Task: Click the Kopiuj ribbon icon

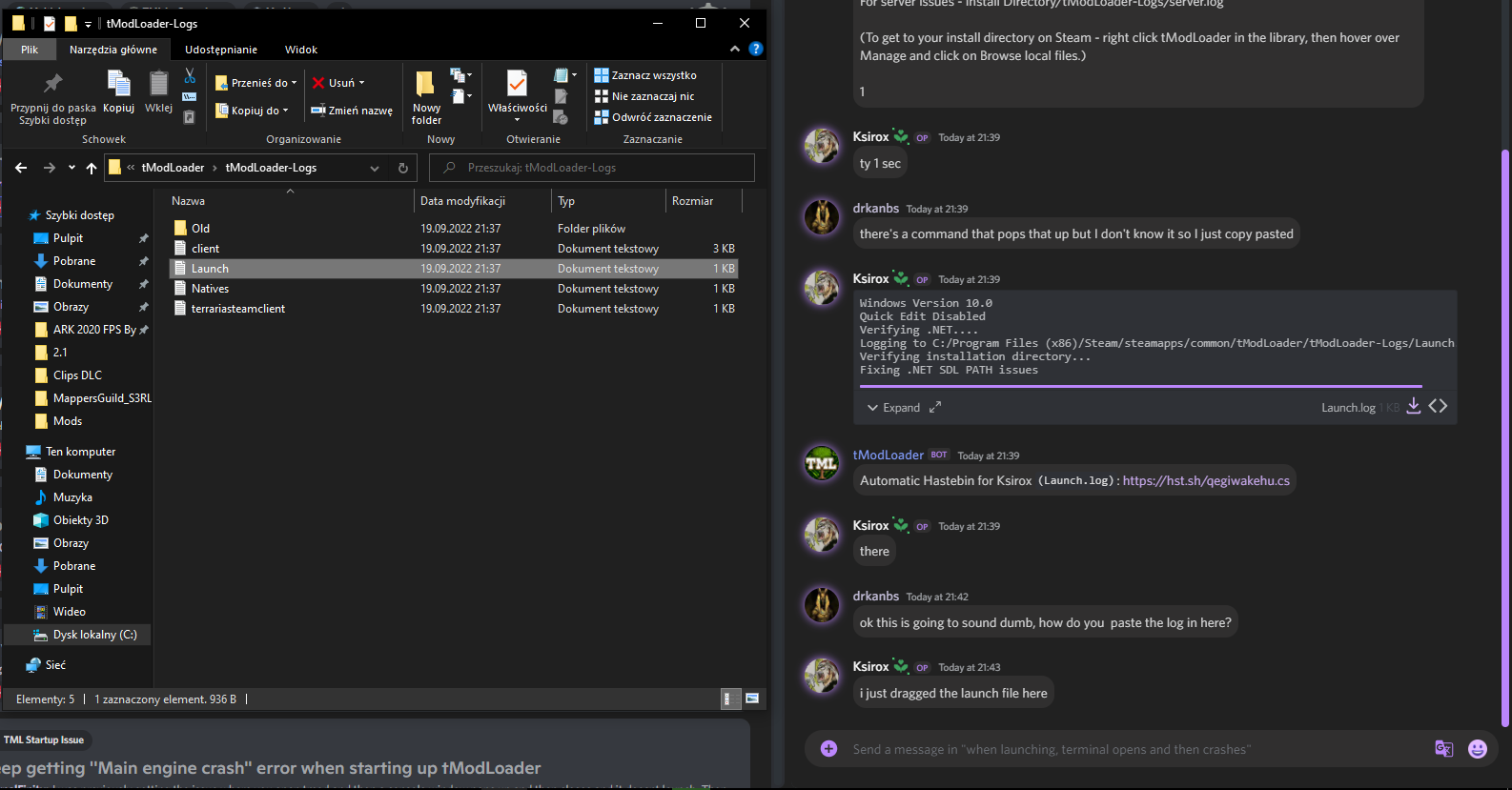Action: 118,91
